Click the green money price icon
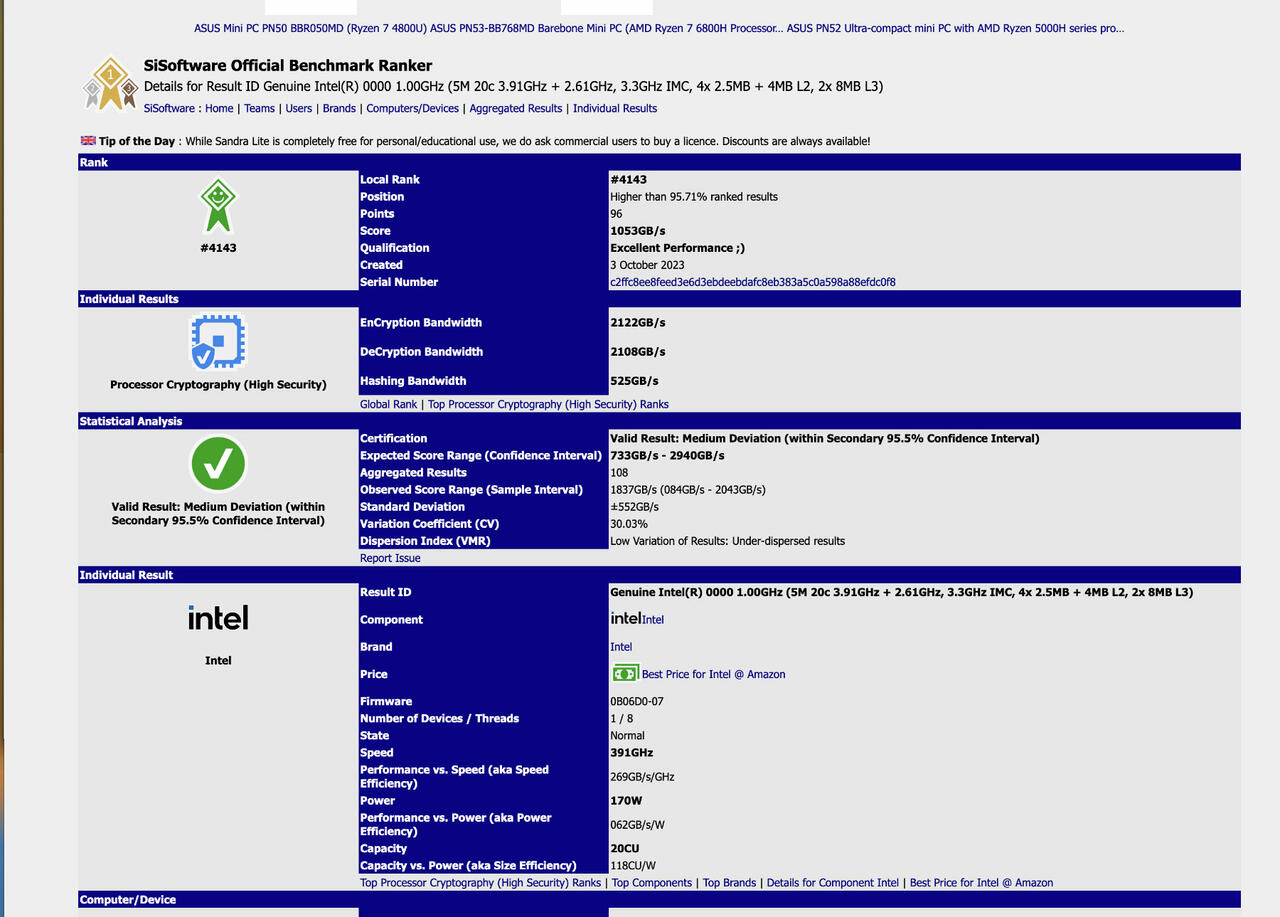1280x917 pixels. [625, 673]
